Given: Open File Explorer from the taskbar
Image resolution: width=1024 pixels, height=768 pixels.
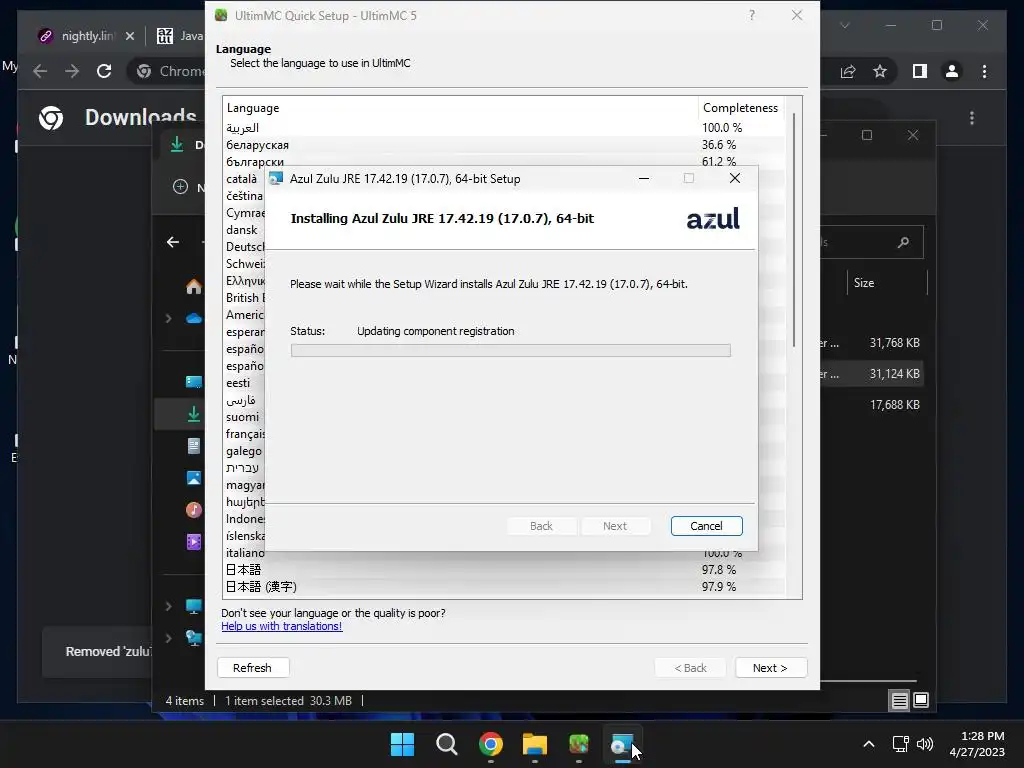Looking at the screenshot, I should coord(535,744).
